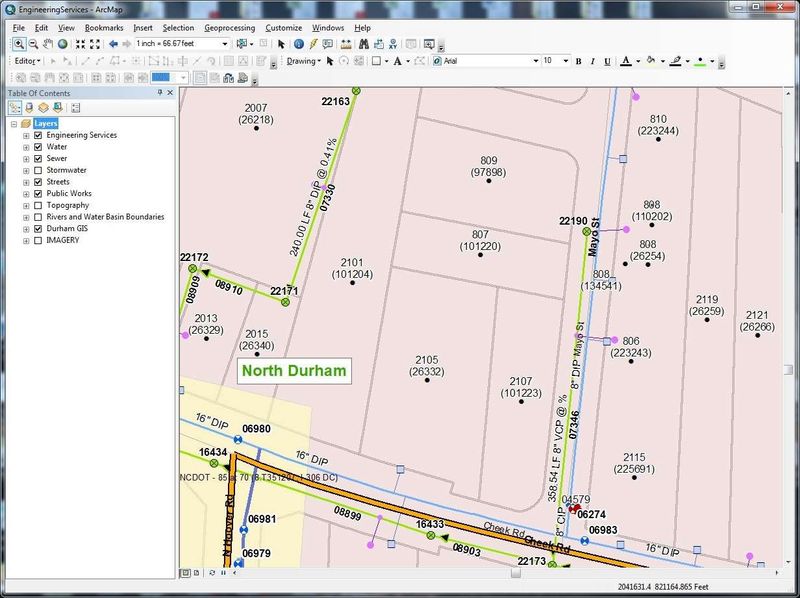The width and height of the screenshot is (800, 598).
Task: Pick the Measure ruler tool
Action: (346, 44)
